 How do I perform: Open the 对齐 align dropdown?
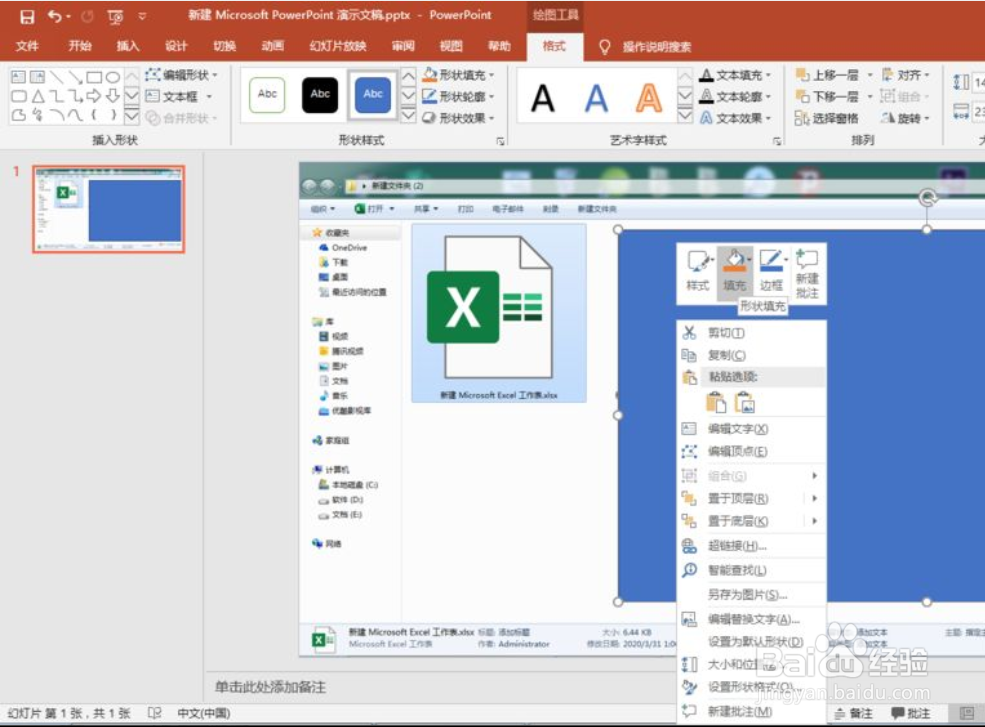coord(905,75)
